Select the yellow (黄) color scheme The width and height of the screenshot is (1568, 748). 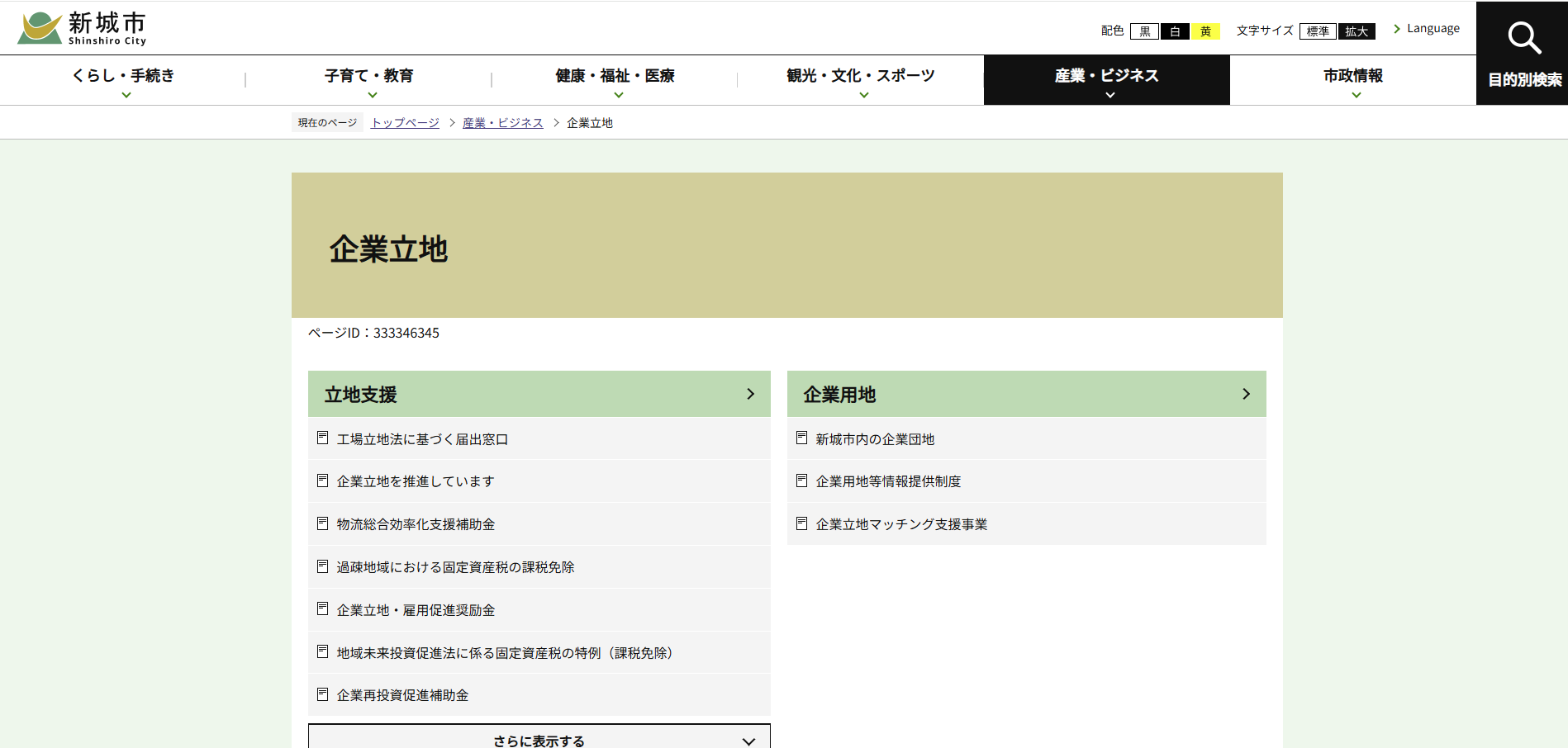pos(1205,31)
